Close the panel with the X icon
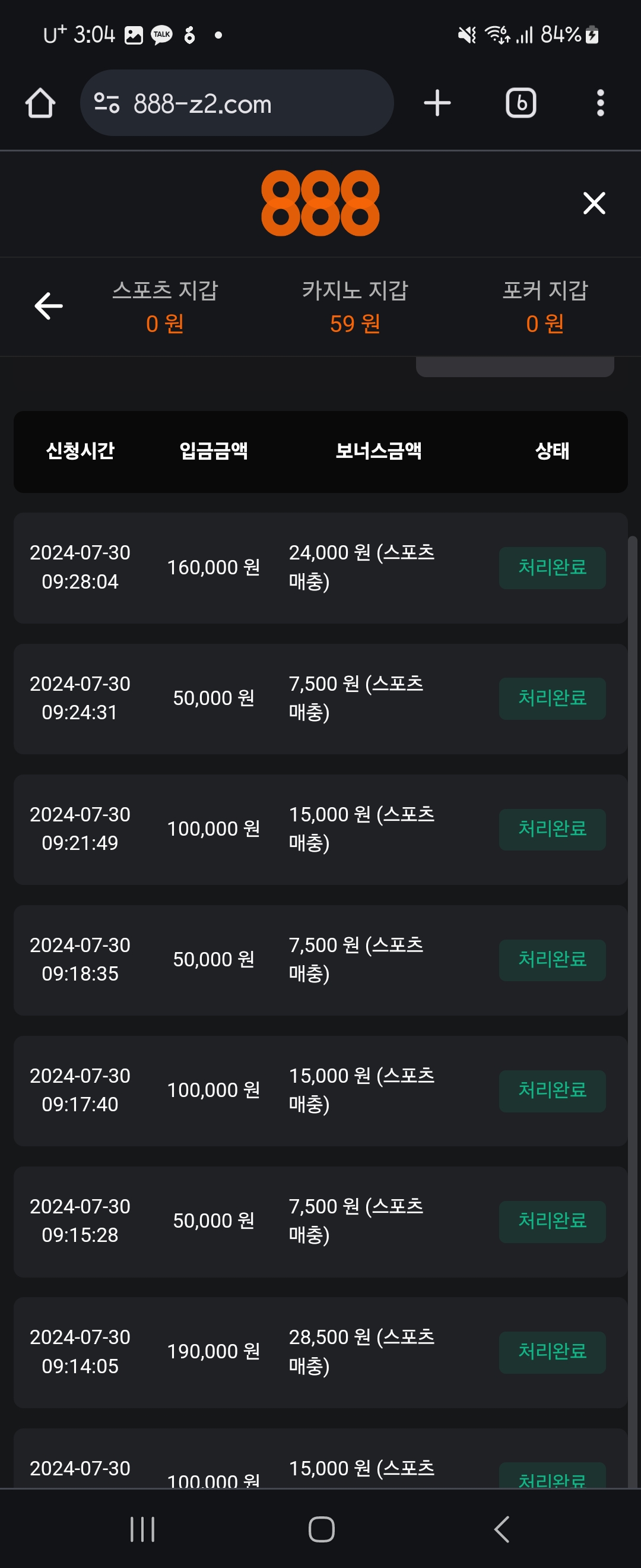Viewport: 641px width, 1568px height. pos(594,203)
